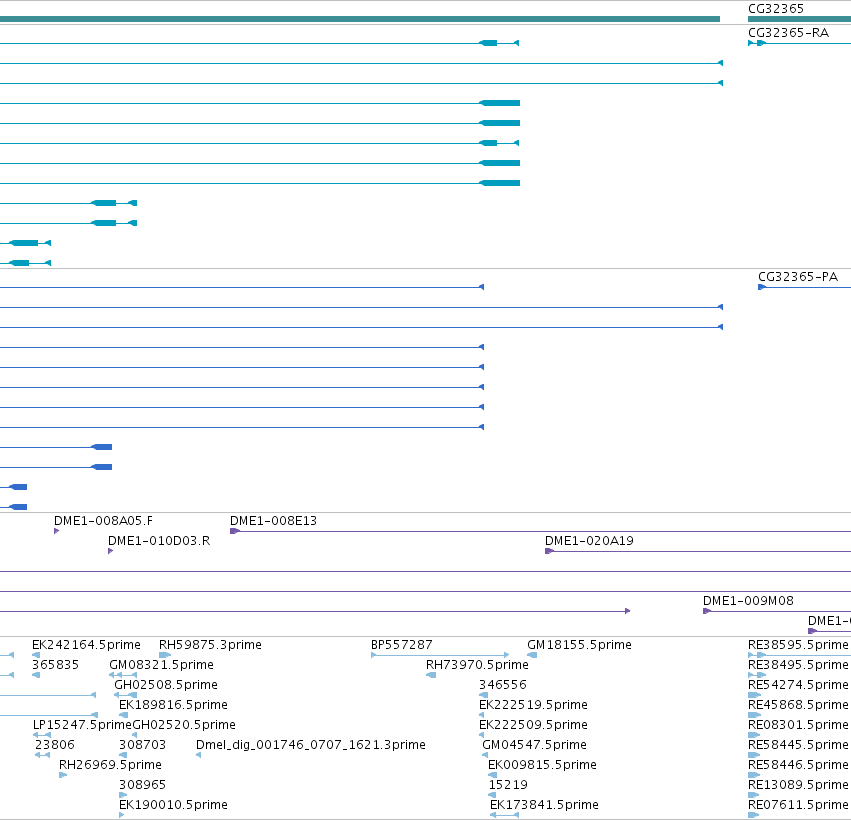The height and width of the screenshot is (820, 851).
Task: Select the DME1-008A05.F clone label
Action: [x=103, y=521]
